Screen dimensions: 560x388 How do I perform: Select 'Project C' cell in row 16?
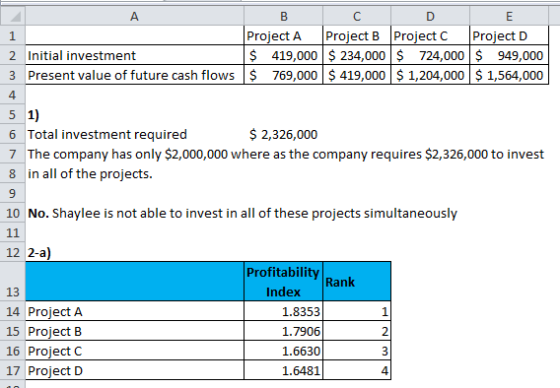coord(135,350)
